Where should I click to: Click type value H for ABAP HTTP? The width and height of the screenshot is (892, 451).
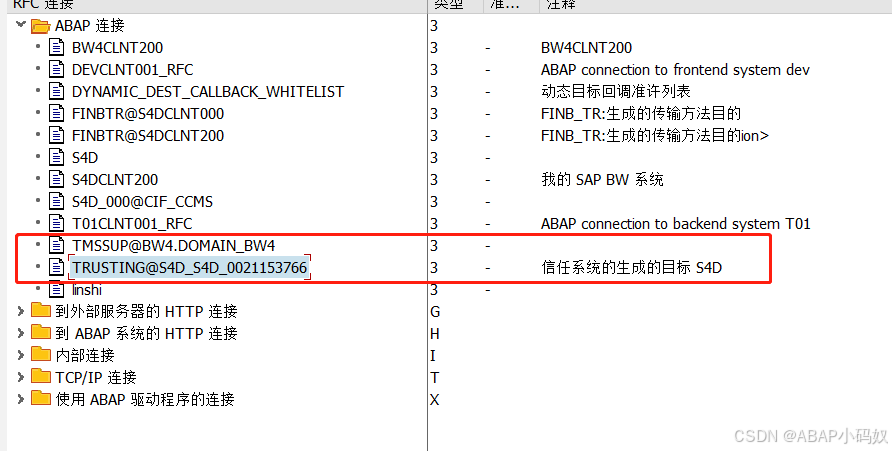(435, 333)
